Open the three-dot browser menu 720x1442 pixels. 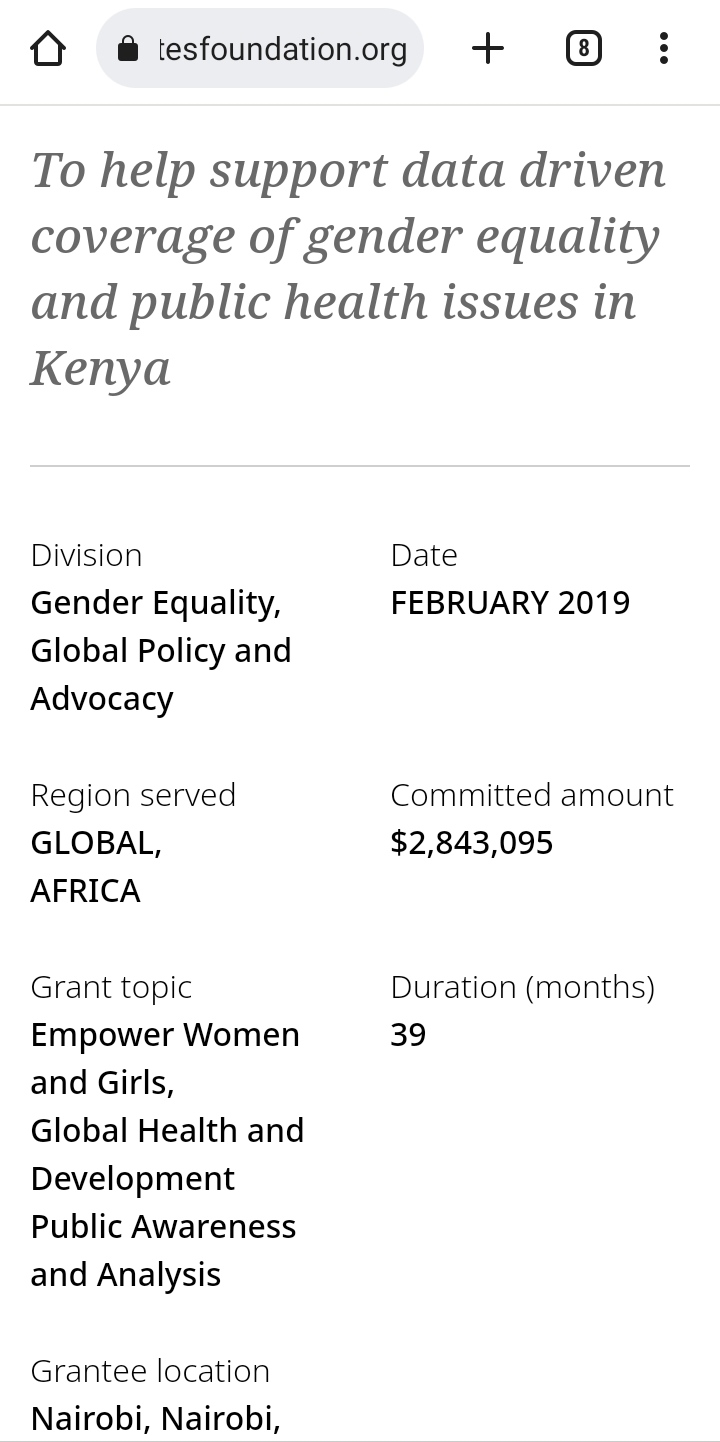coord(664,48)
